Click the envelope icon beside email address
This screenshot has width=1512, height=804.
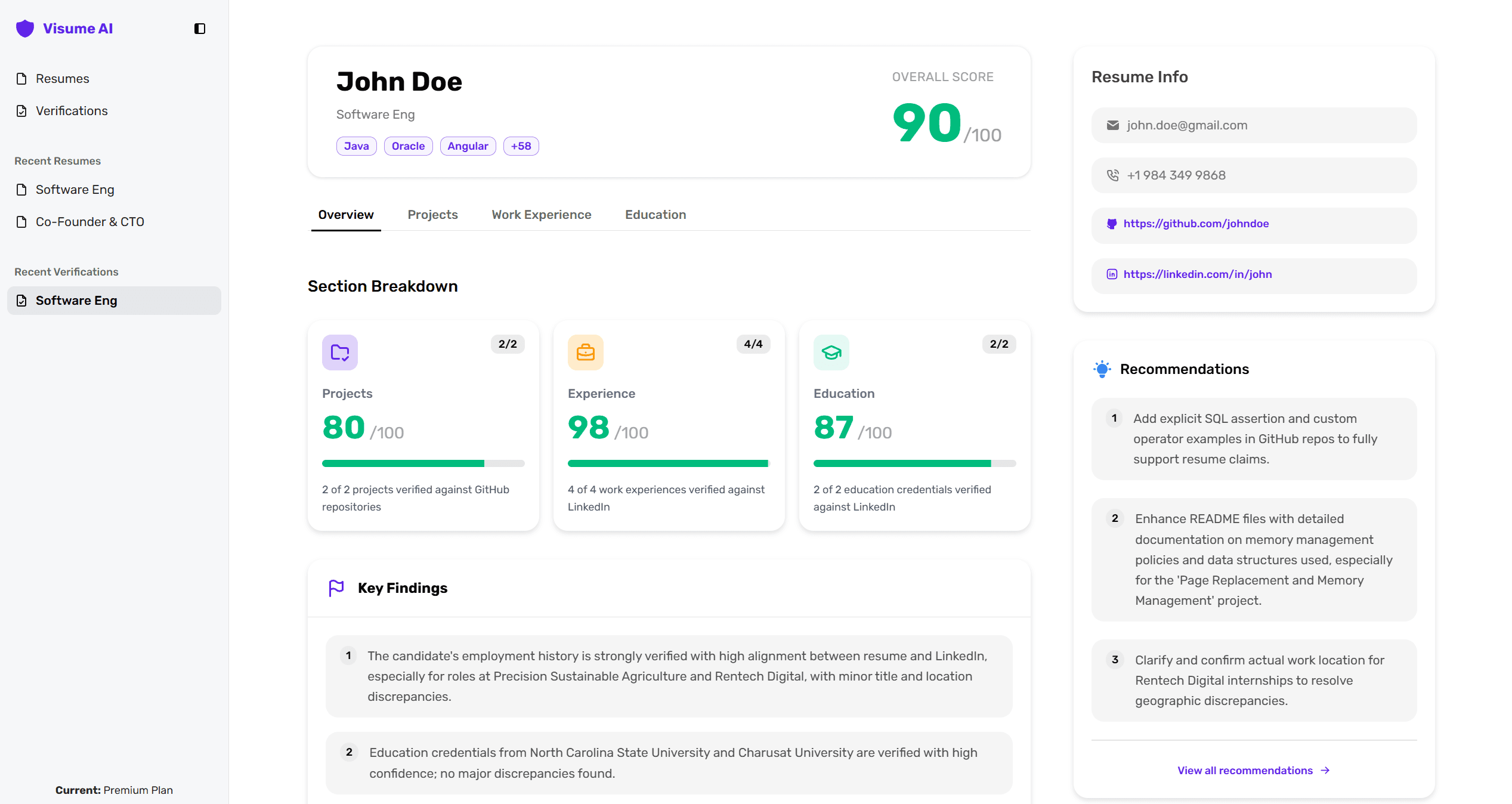click(1113, 125)
